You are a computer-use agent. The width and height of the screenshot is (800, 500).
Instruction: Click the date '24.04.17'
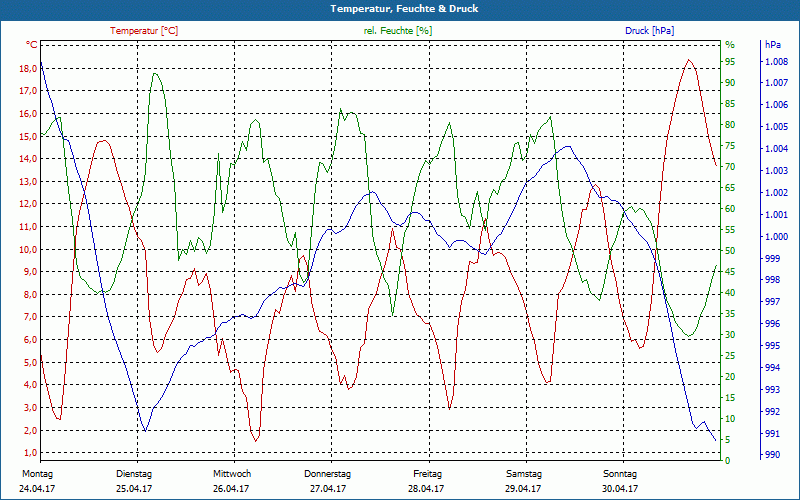coord(37,489)
